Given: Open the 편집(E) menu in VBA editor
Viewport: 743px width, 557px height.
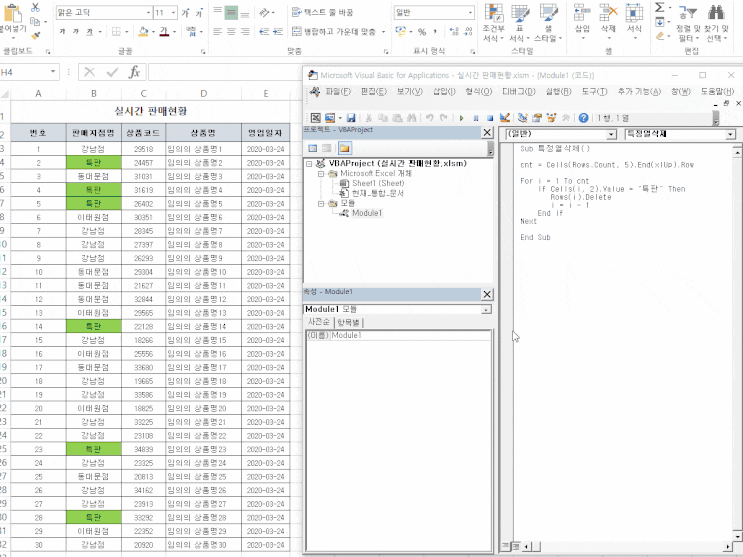Looking at the screenshot, I should click(373, 91).
